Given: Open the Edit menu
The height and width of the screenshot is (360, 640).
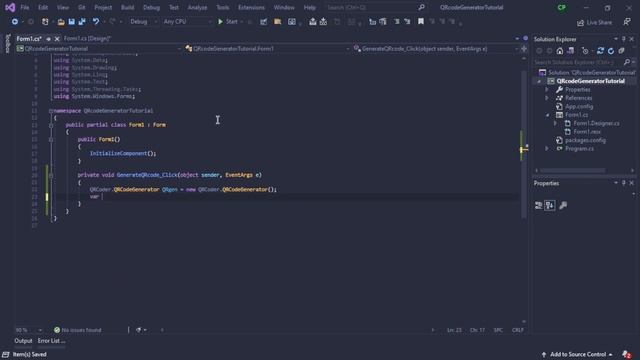Looking at the screenshot, I should coord(43,7).
